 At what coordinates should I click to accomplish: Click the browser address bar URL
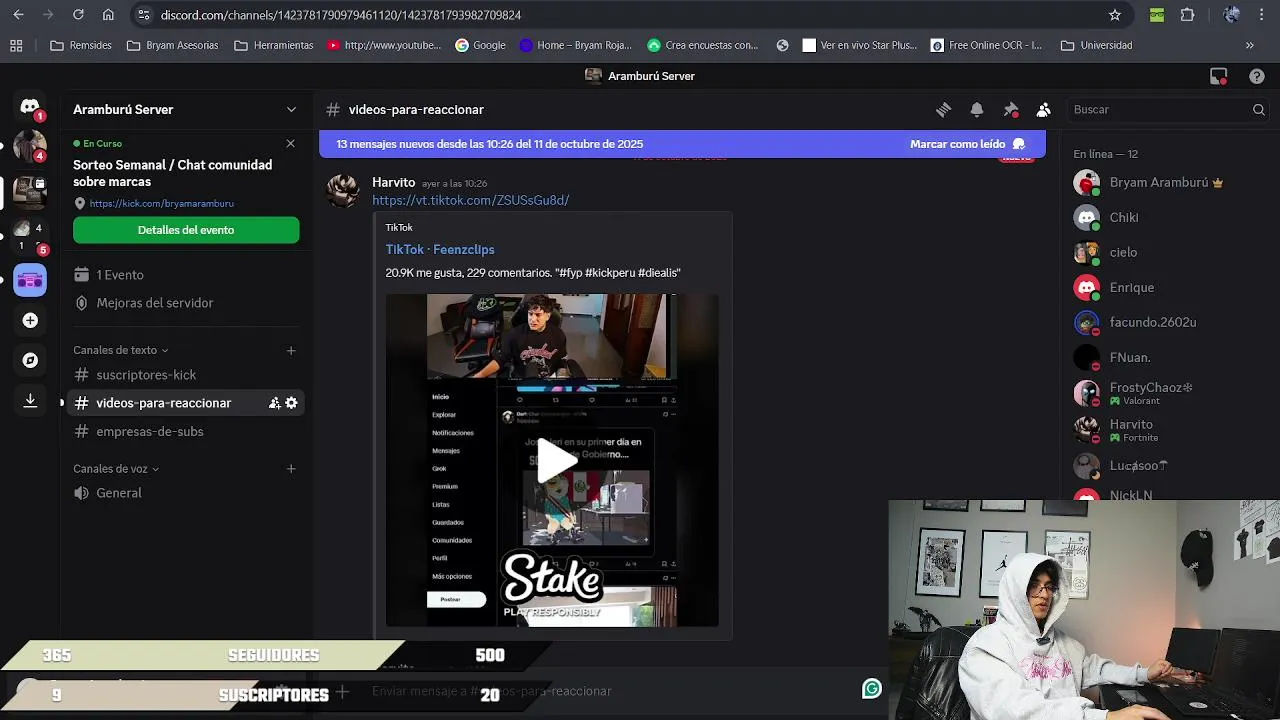click(340, 15)
